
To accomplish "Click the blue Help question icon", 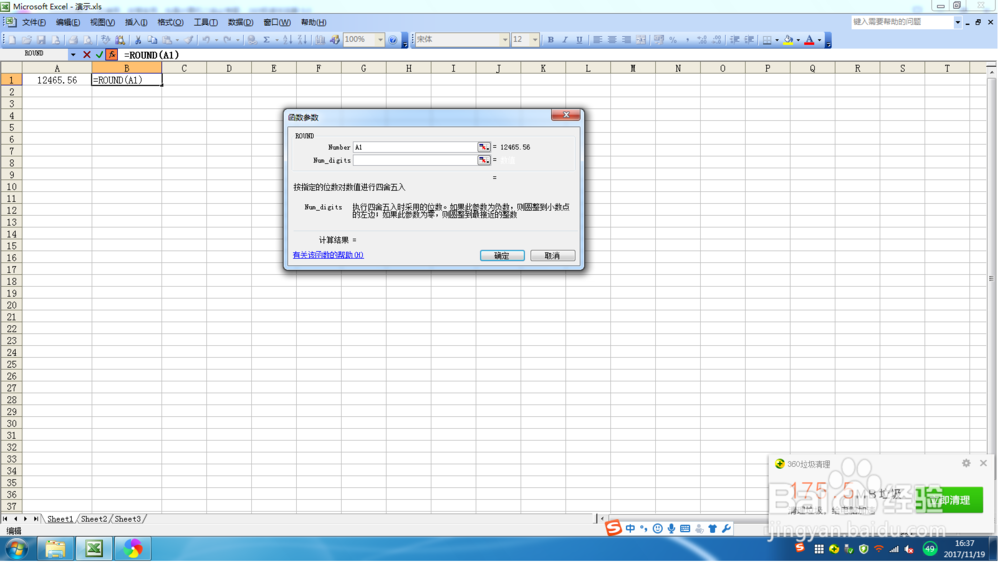I will click(393, 40).
